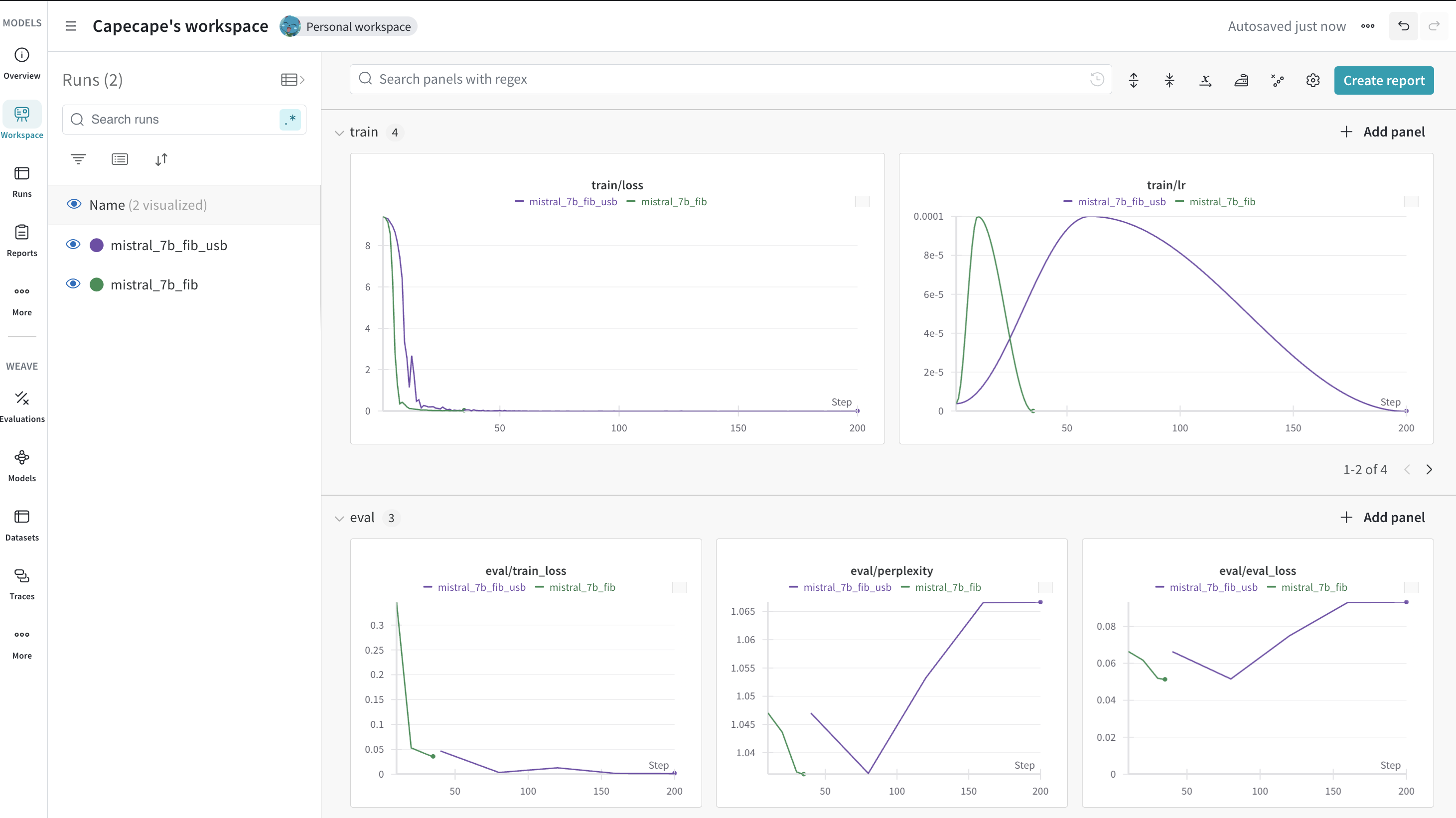
Task: Open the filter runs icon
Action: point(78,159)
